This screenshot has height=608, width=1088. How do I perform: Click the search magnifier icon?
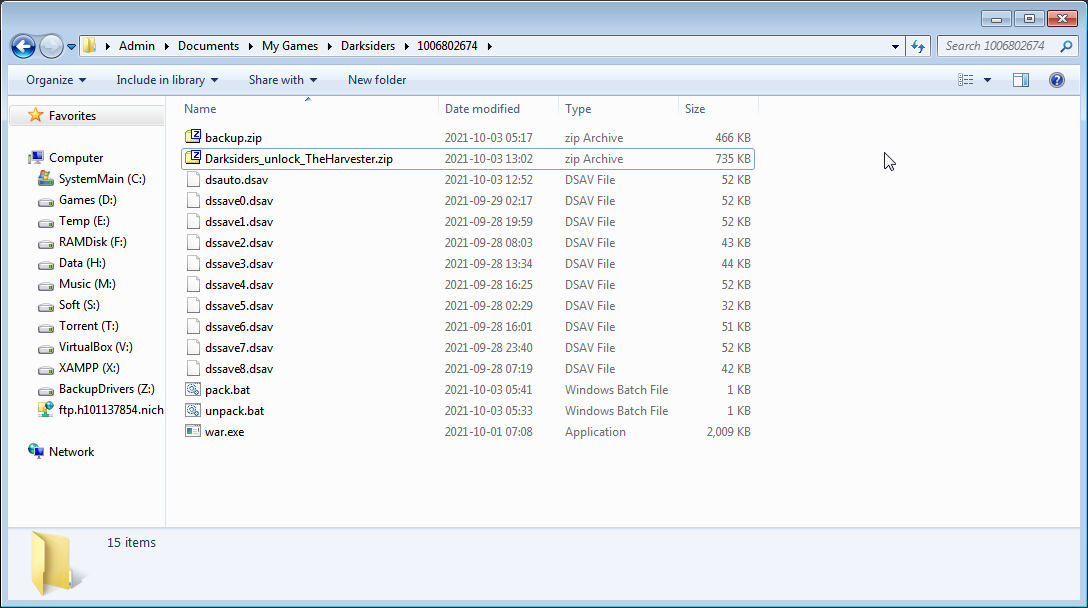pos(1066,46)
